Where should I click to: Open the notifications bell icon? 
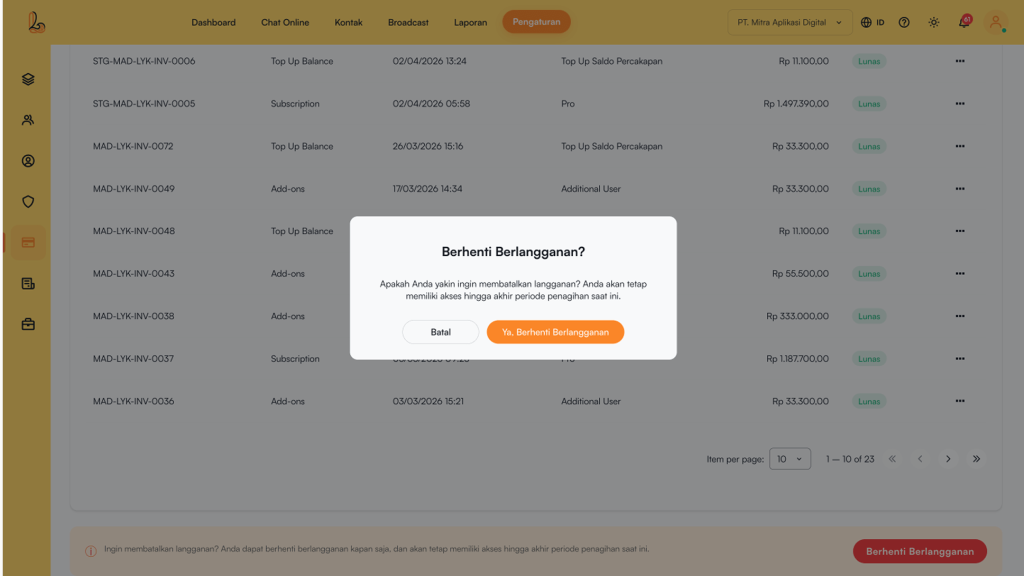pos(964,22)
